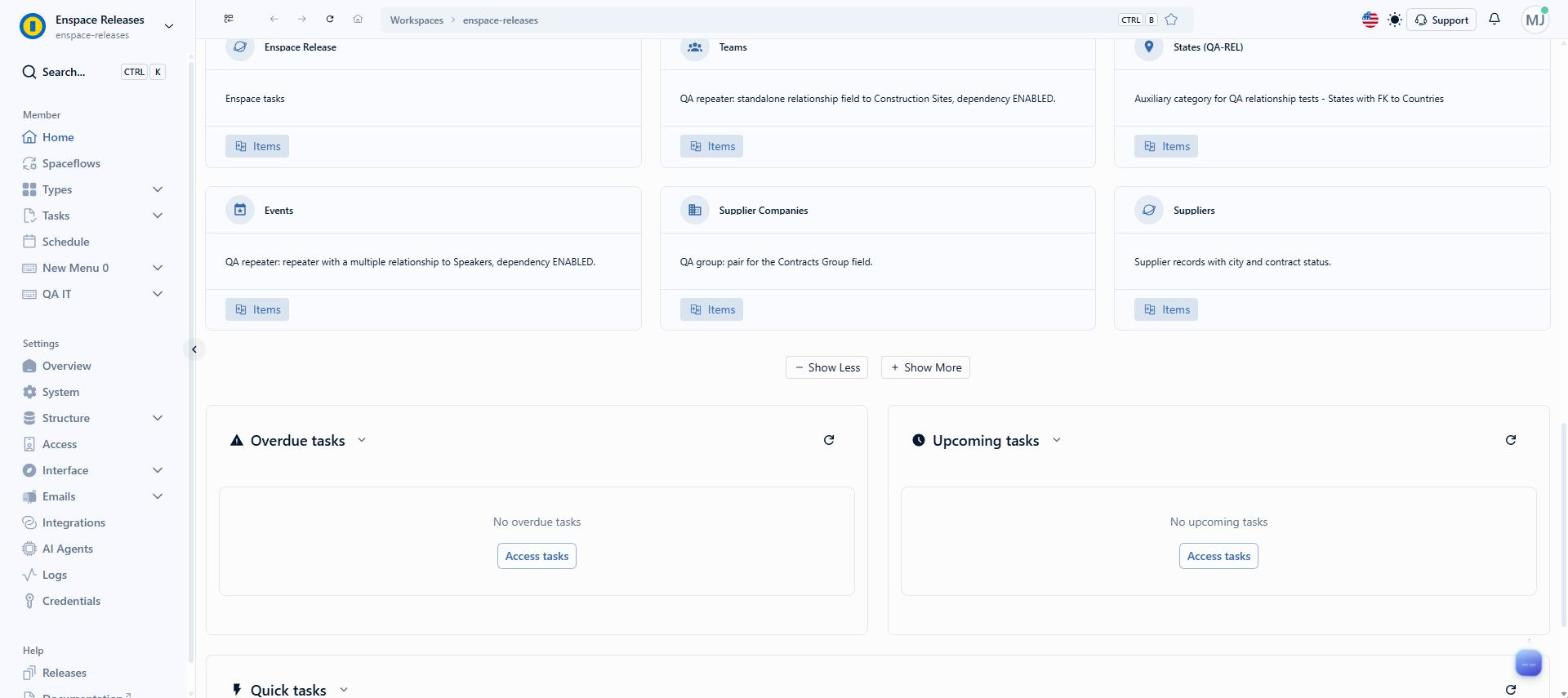Viewport: 1568px width, 698px height.
Task: Open Items for Suppliers card
Action: coord(1166,310)
